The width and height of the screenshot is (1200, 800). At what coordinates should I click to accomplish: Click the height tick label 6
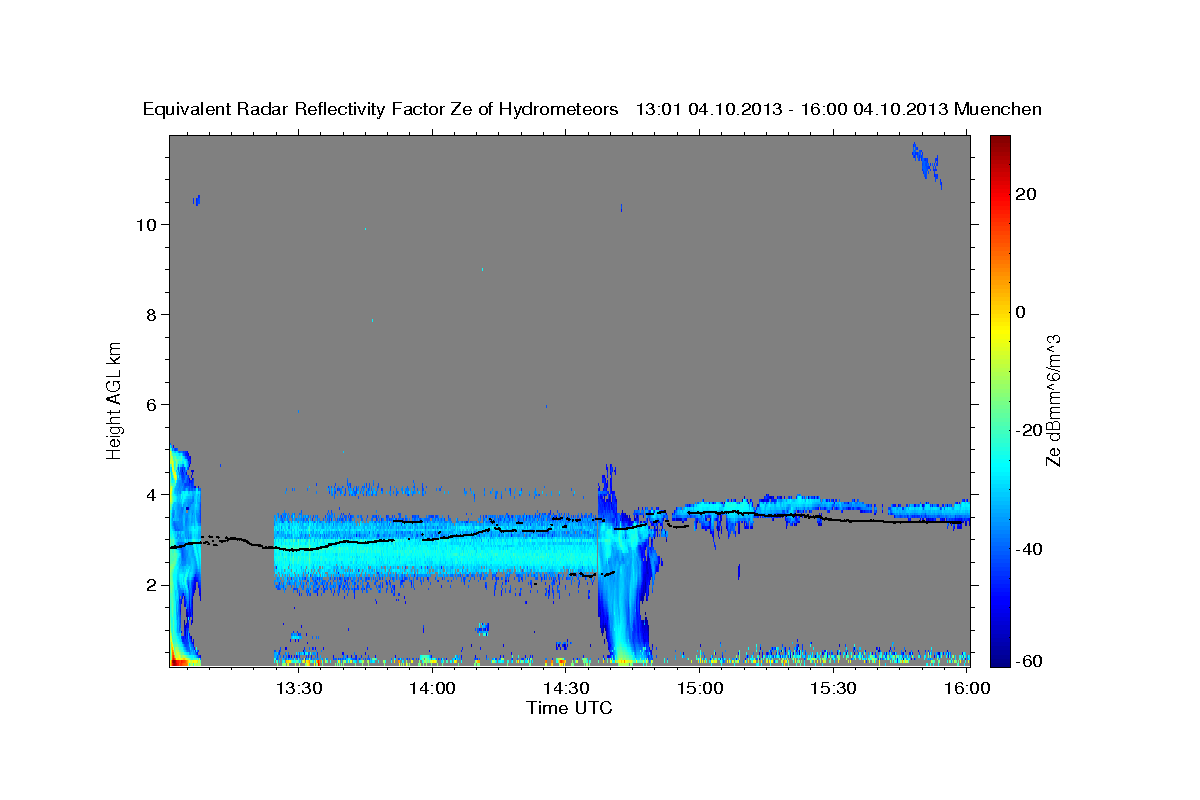[x=150, y=405]
